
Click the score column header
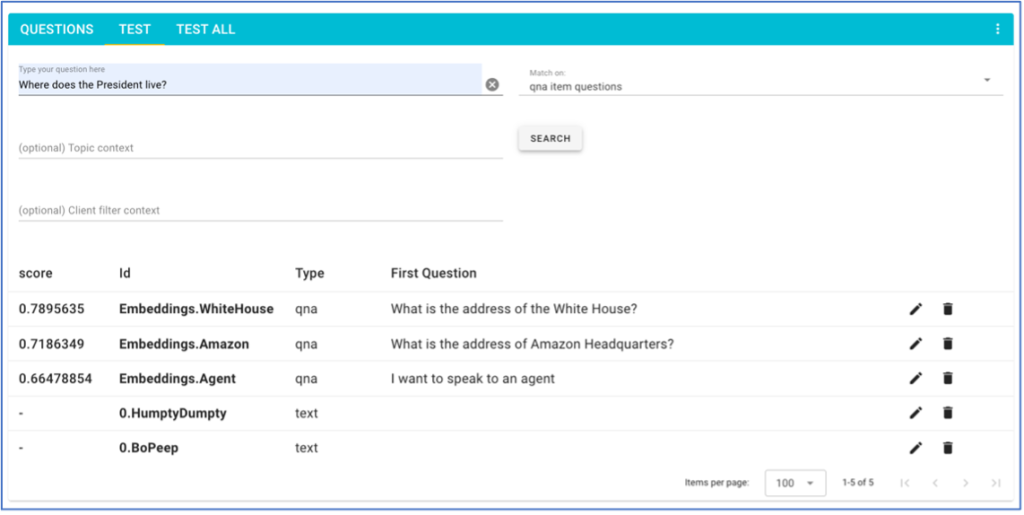pyautogui.click(x=35, y=273)
